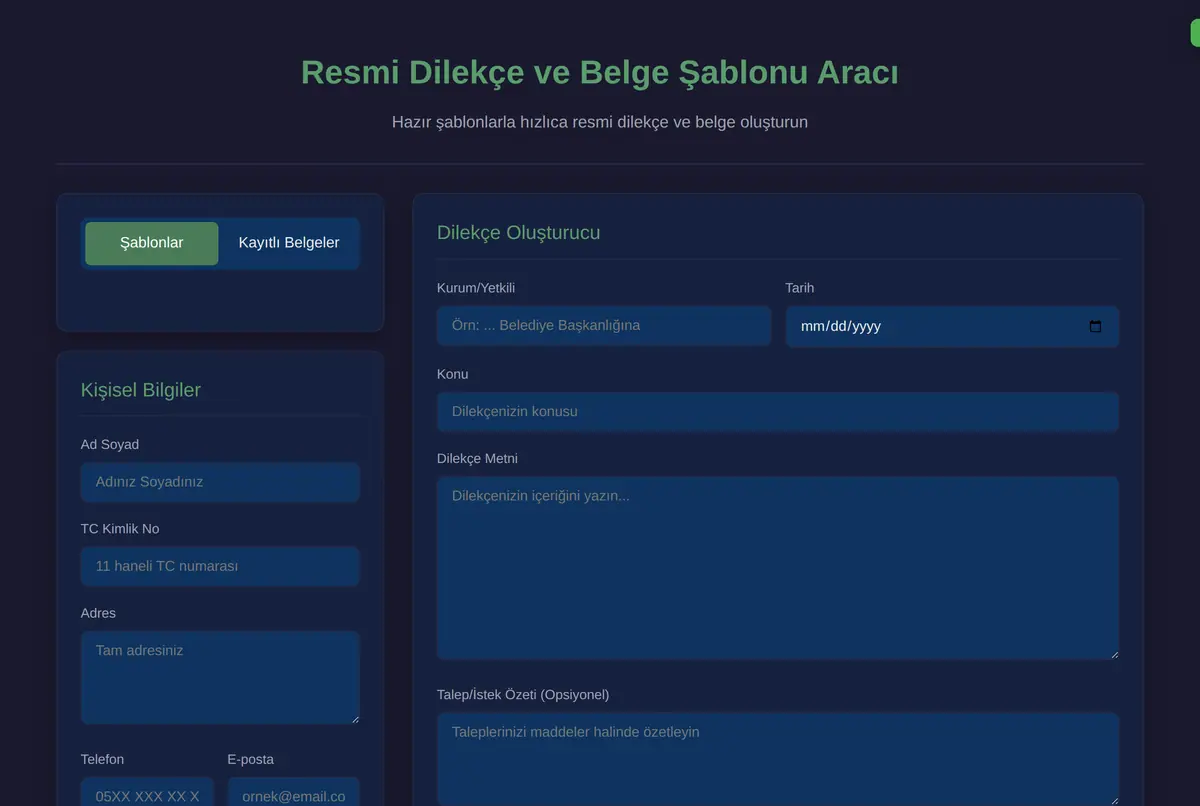Click the page title Resmi Dilekçe ve Belge Şablonu Aracı
This screenshot has height=806, width=1200.
coord(600,73)
